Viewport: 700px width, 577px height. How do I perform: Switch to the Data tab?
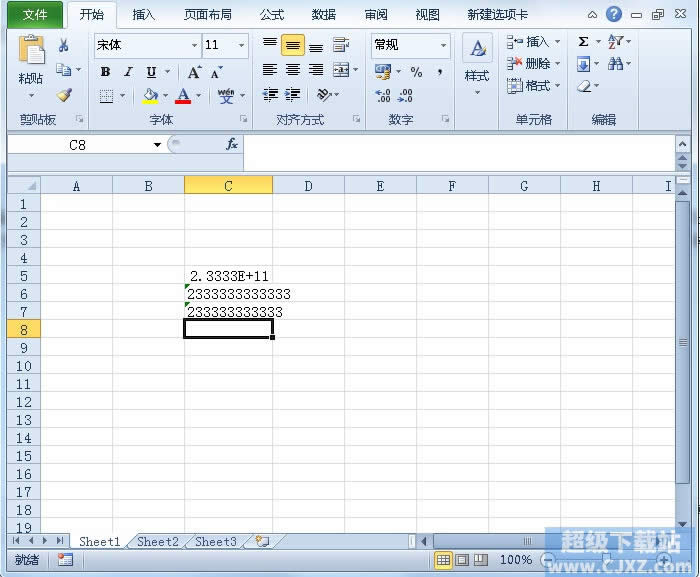tap(324, 15)
